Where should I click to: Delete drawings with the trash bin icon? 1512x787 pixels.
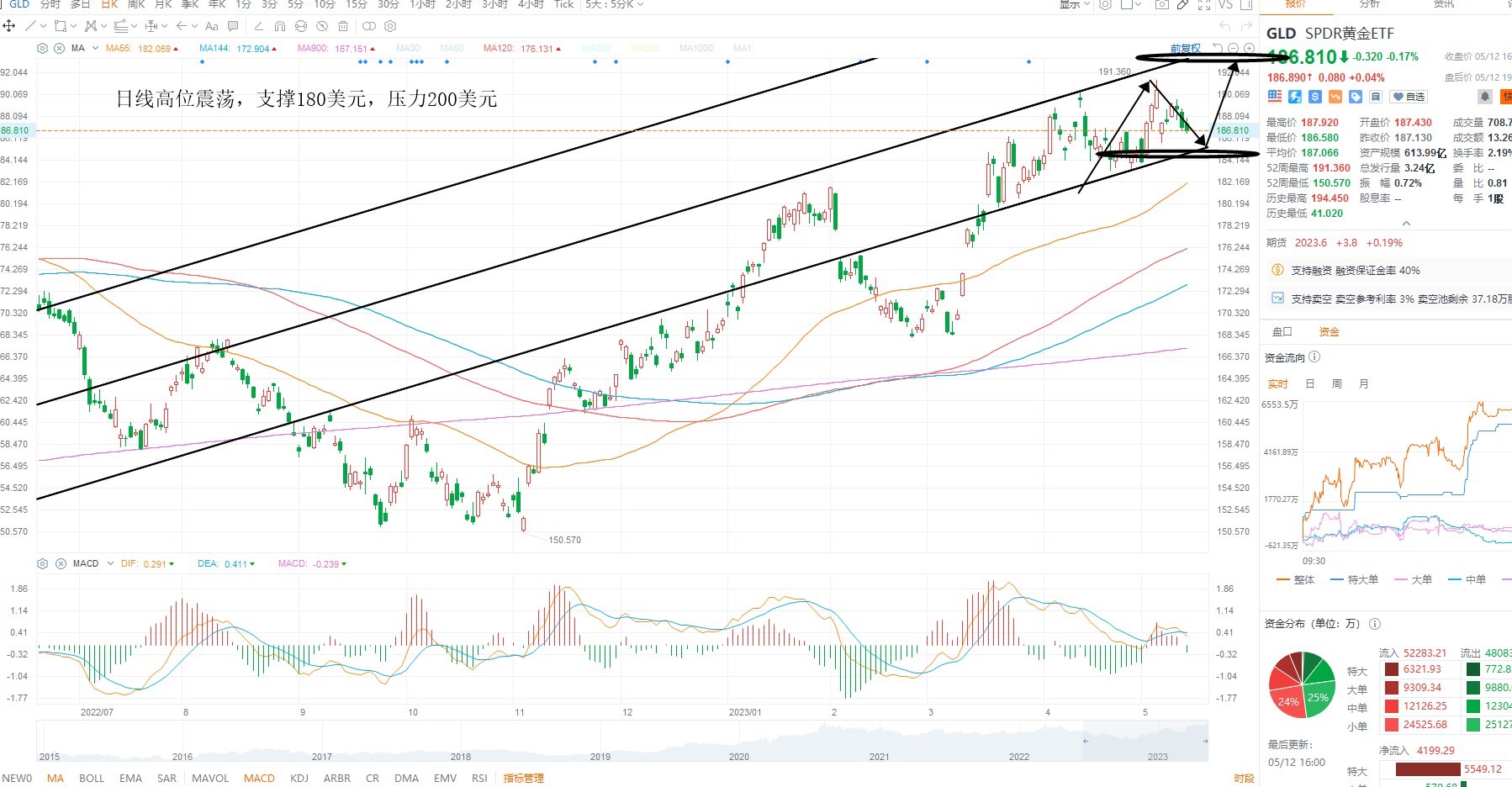[x=342, y=26]
